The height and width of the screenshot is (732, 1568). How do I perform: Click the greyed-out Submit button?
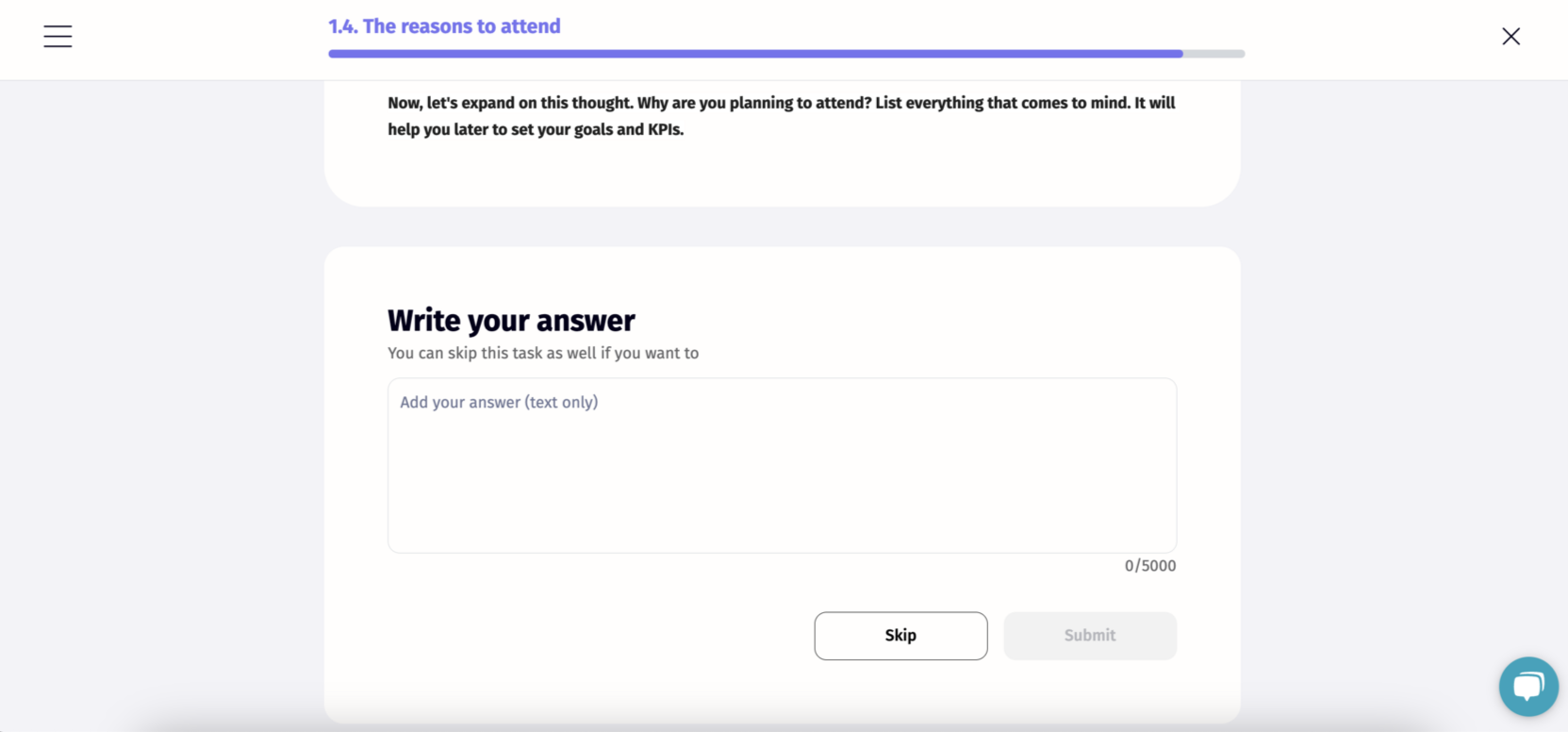point(1089,636)
